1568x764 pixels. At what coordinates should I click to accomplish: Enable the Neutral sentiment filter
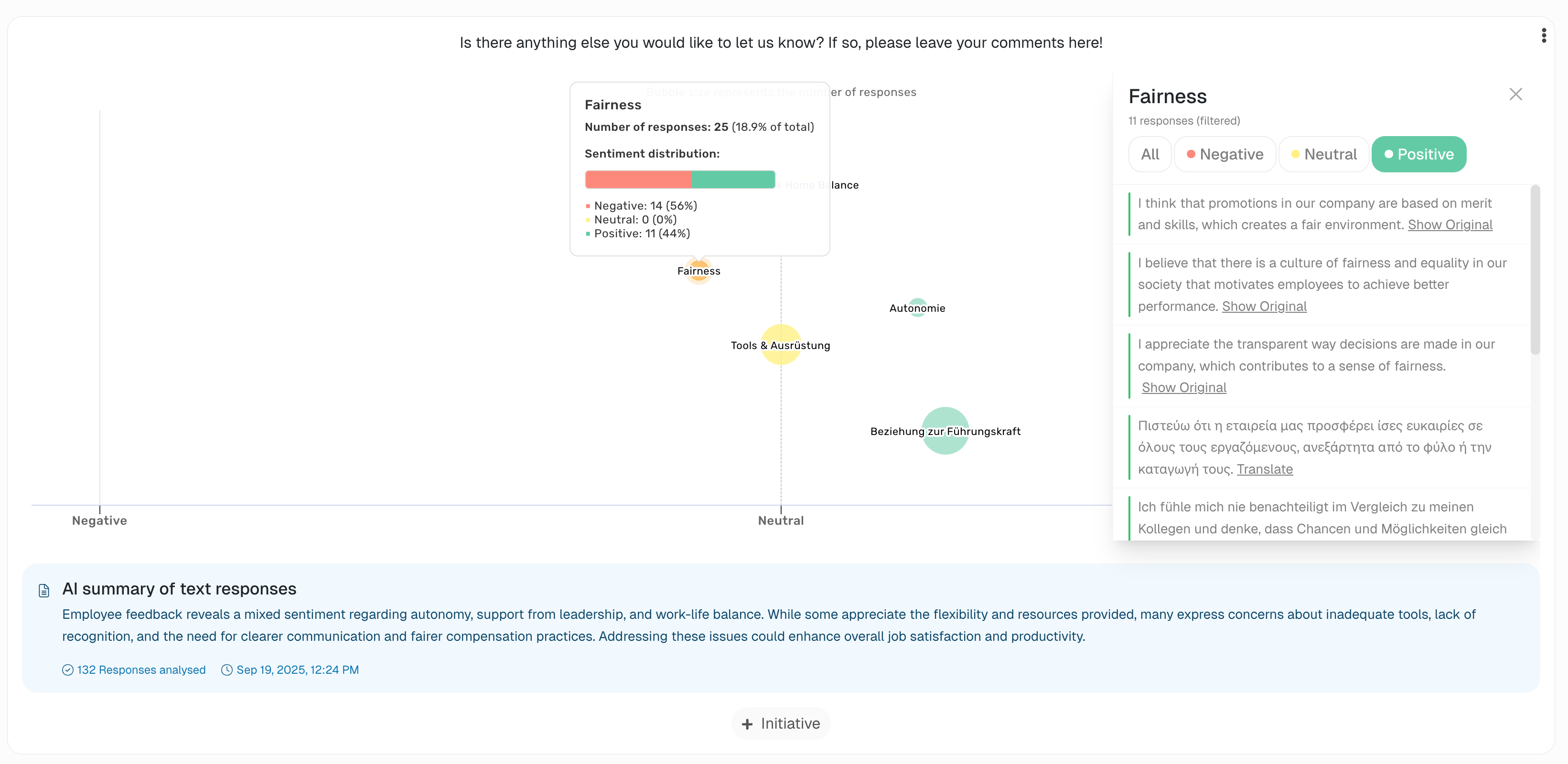click(1324, 154)
